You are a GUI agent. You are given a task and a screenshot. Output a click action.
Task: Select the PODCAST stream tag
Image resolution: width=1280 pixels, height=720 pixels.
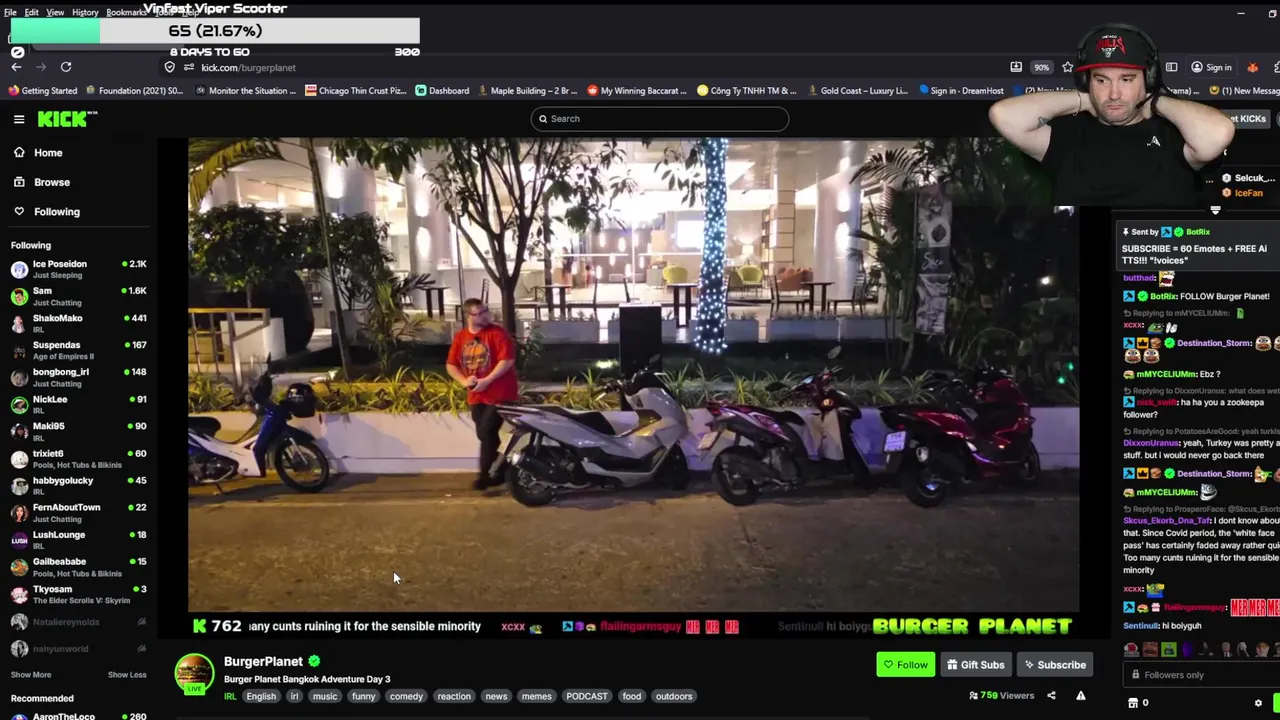pos(587,696)
